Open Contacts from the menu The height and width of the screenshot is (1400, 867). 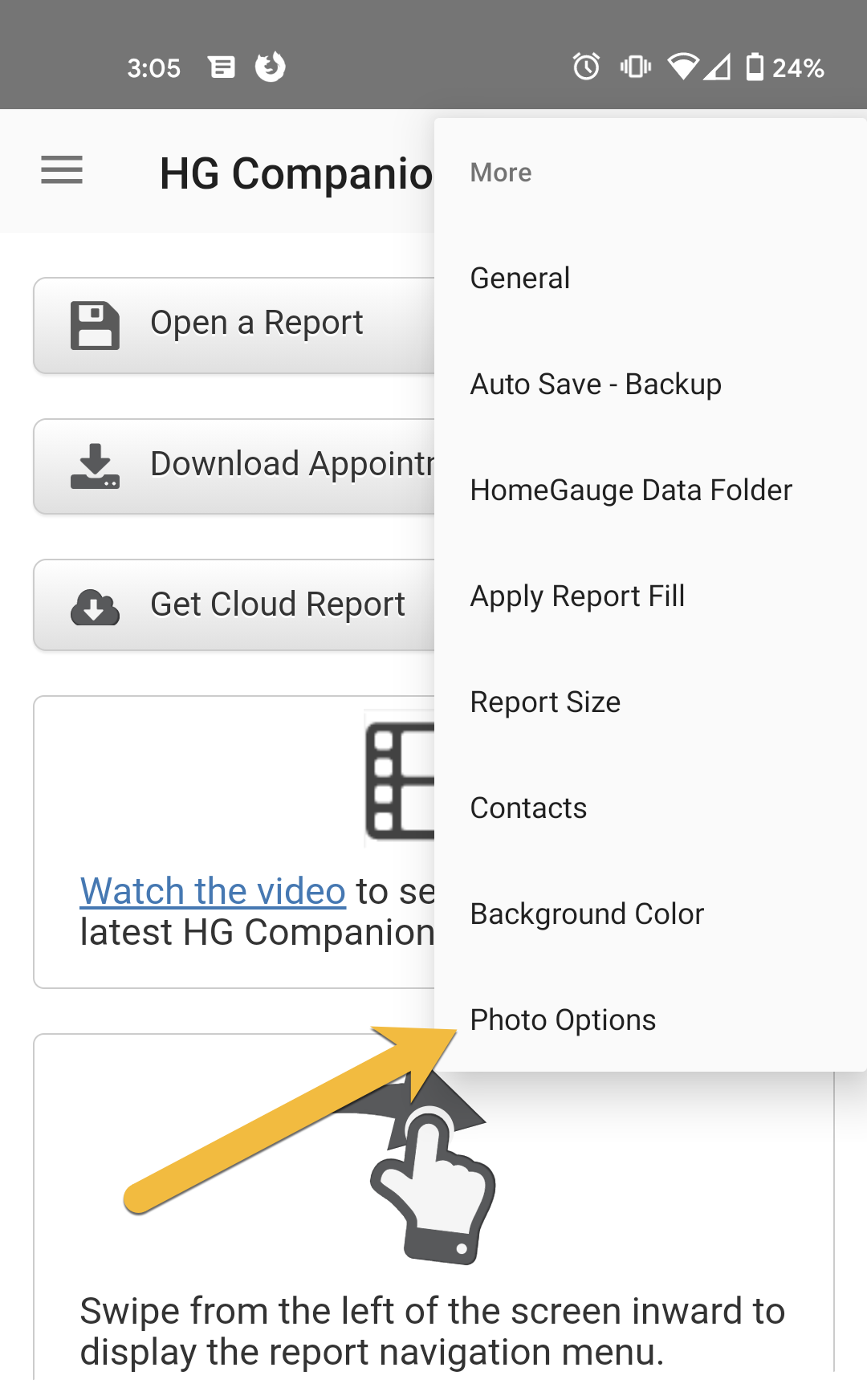click(x=528, y=808)
